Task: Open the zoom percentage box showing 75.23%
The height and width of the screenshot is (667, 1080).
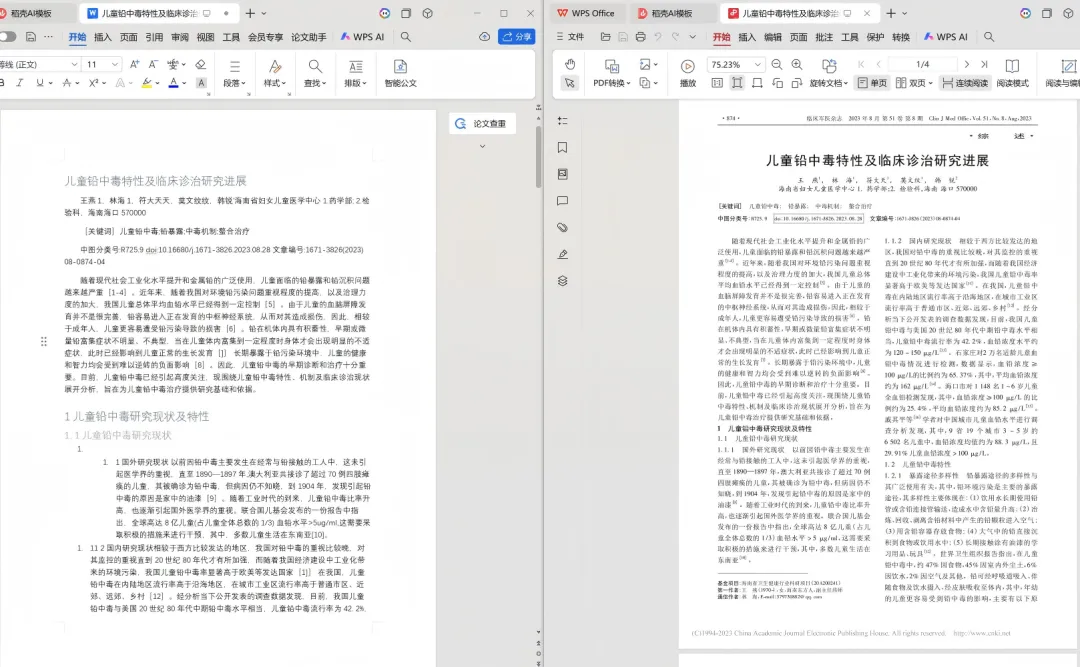Action: (x=736, y=64)
